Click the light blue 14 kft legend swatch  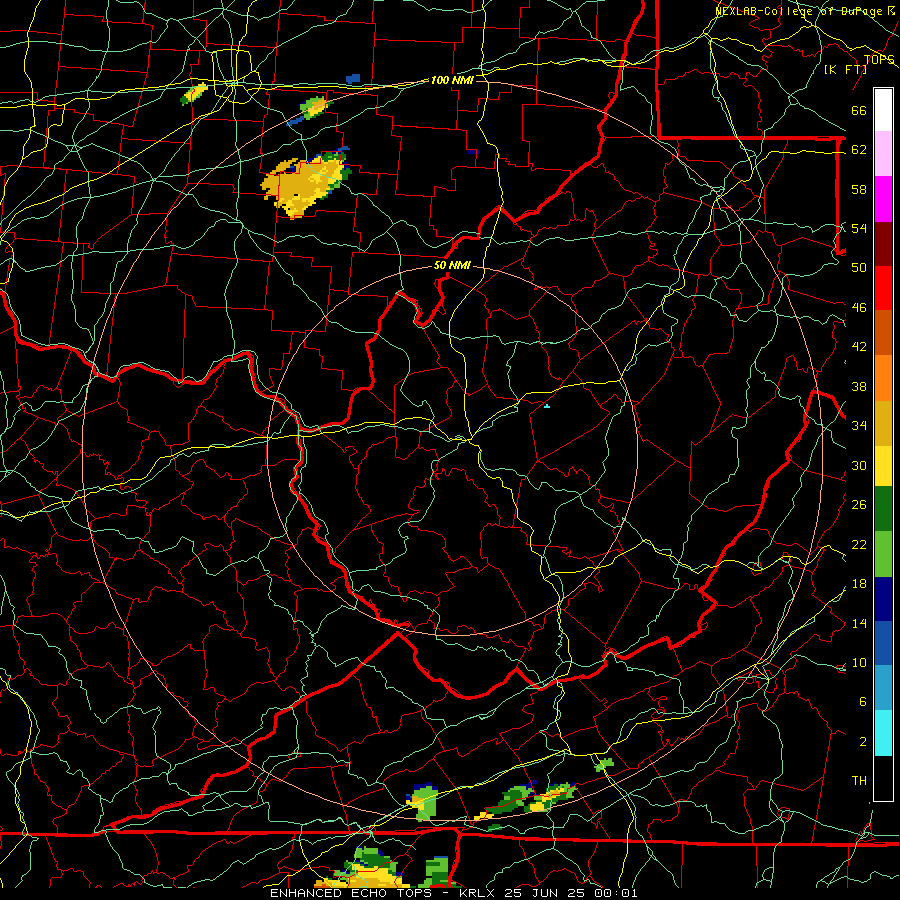pos(883,688)
